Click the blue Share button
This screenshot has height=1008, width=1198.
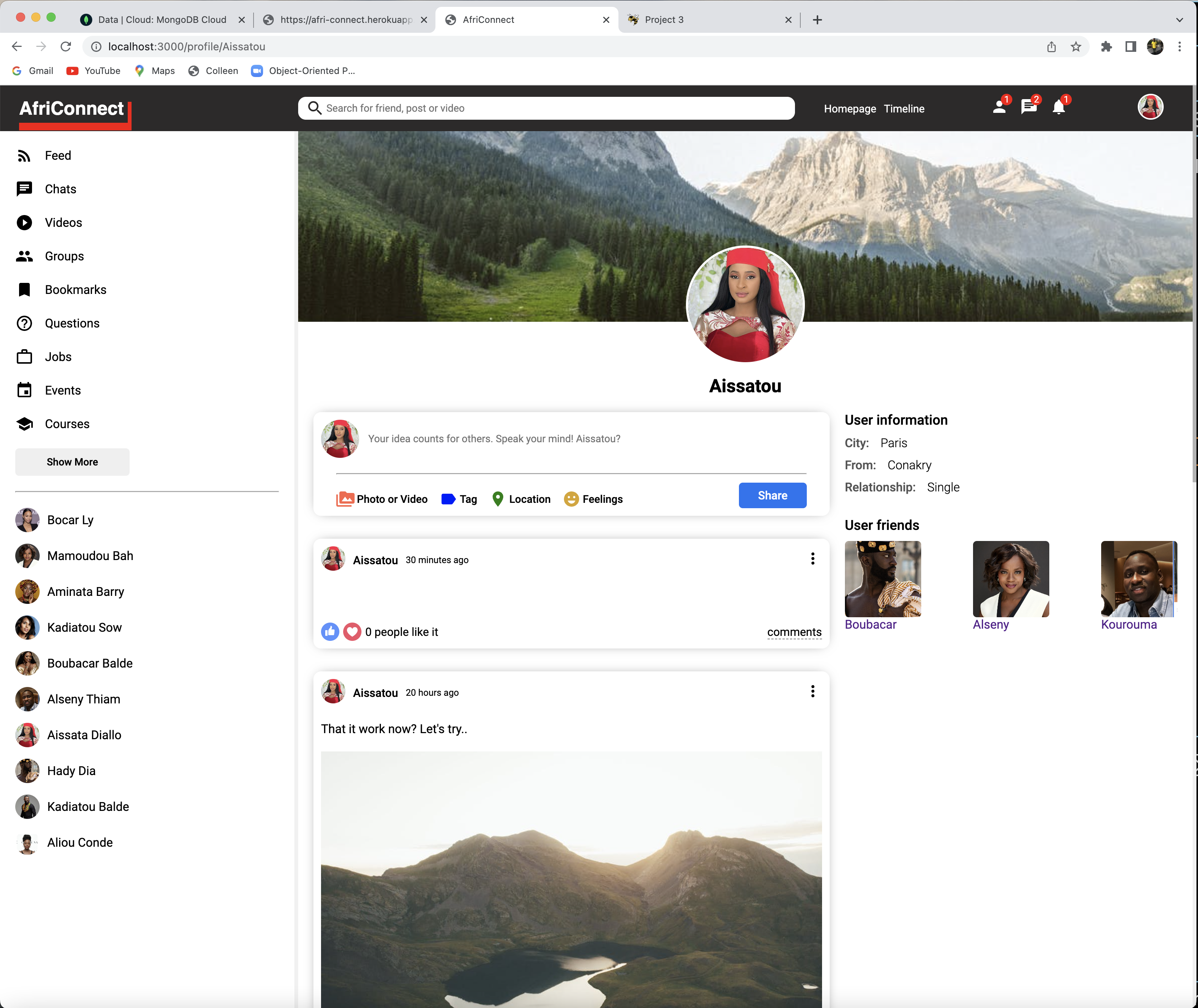(x=772, y=496)
